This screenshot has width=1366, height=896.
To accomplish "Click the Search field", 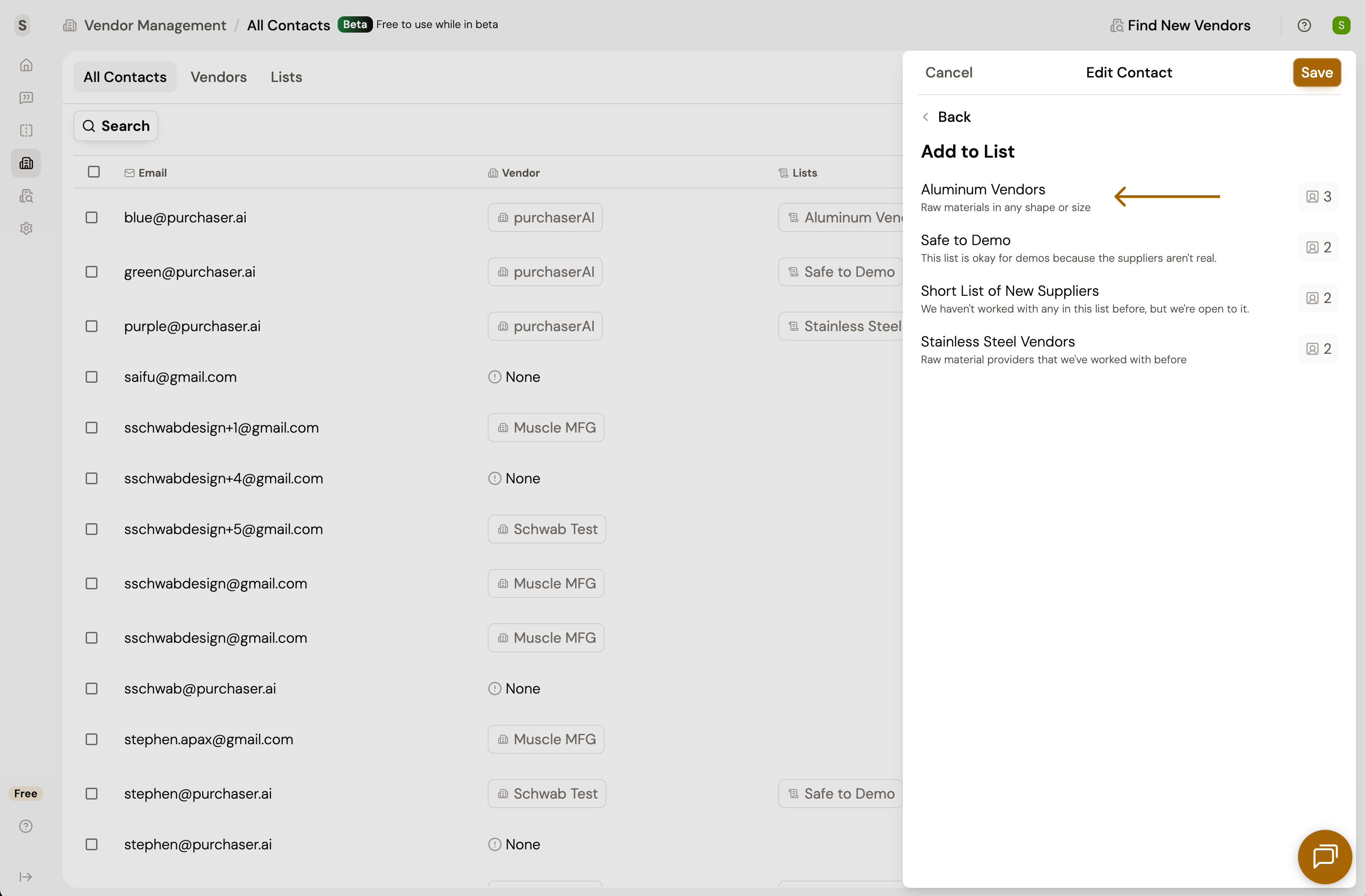I will (x=116, y=126).
